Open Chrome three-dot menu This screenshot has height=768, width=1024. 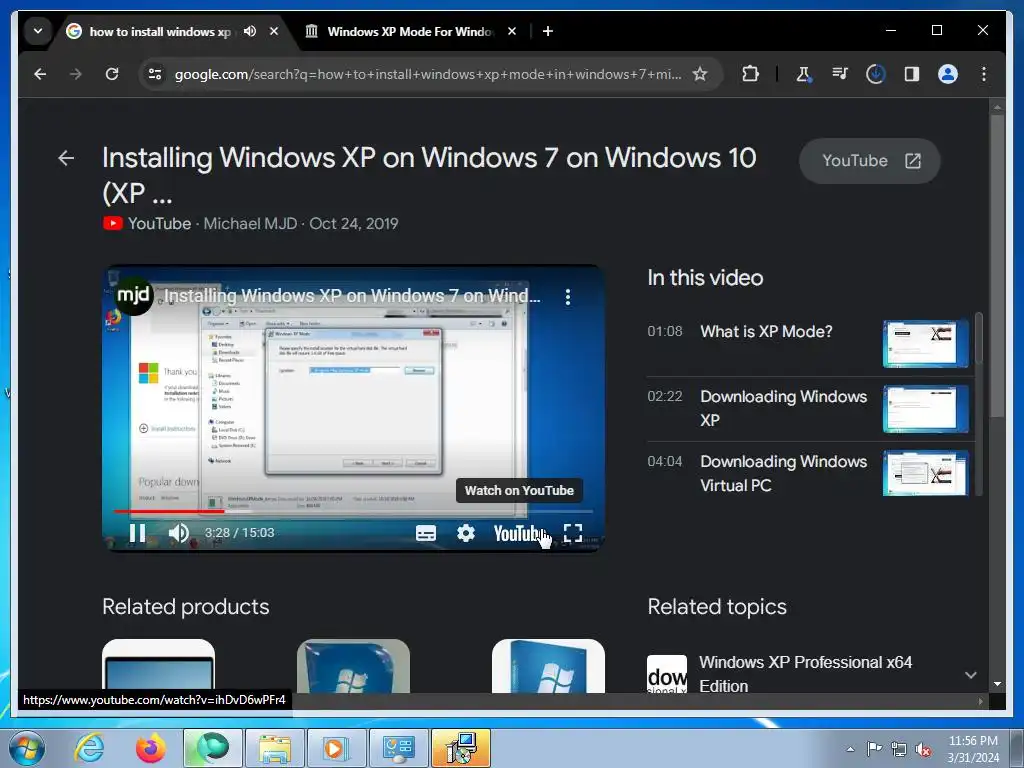[984, 74]
